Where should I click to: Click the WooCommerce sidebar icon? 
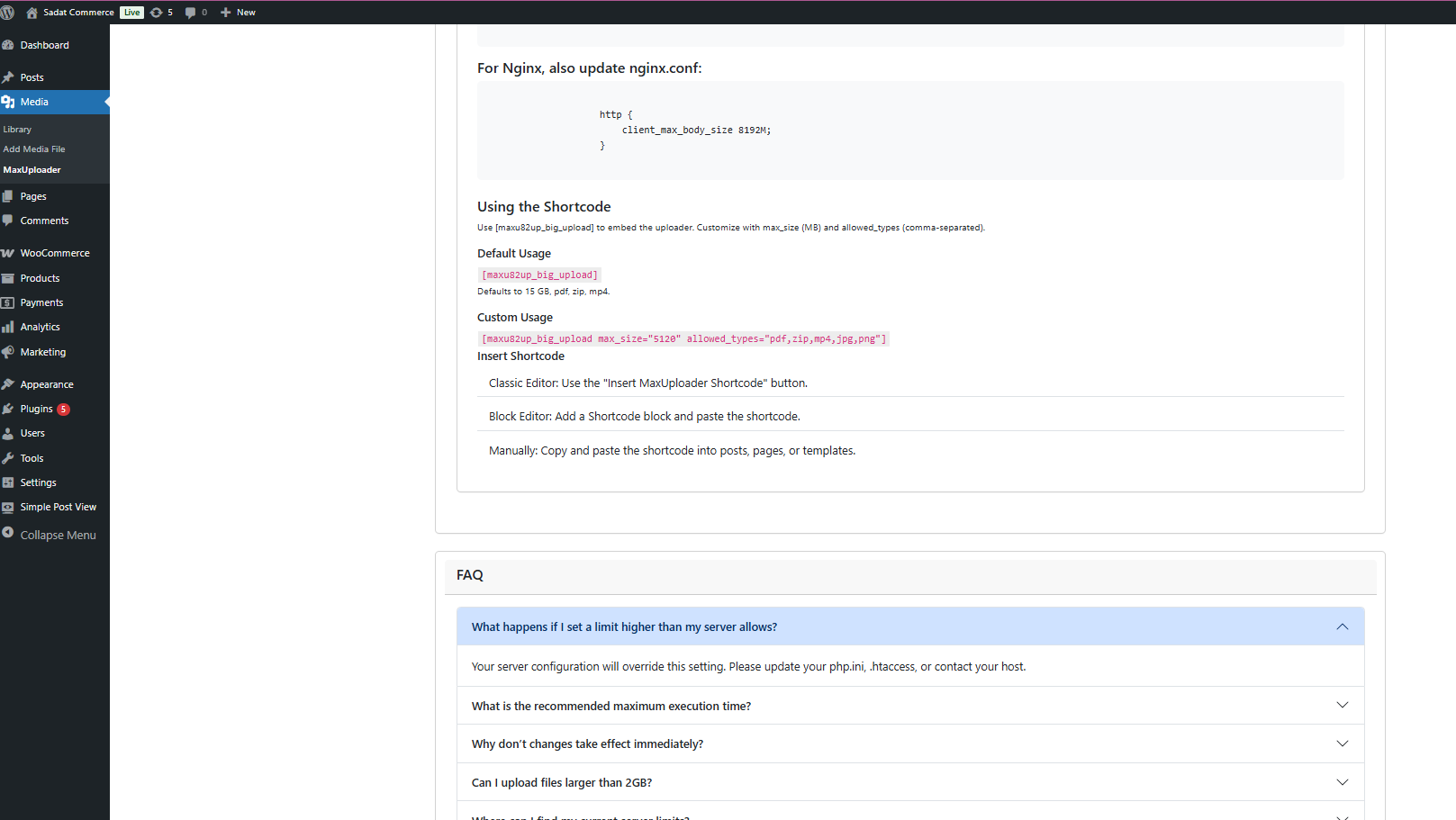click(8, 253)
